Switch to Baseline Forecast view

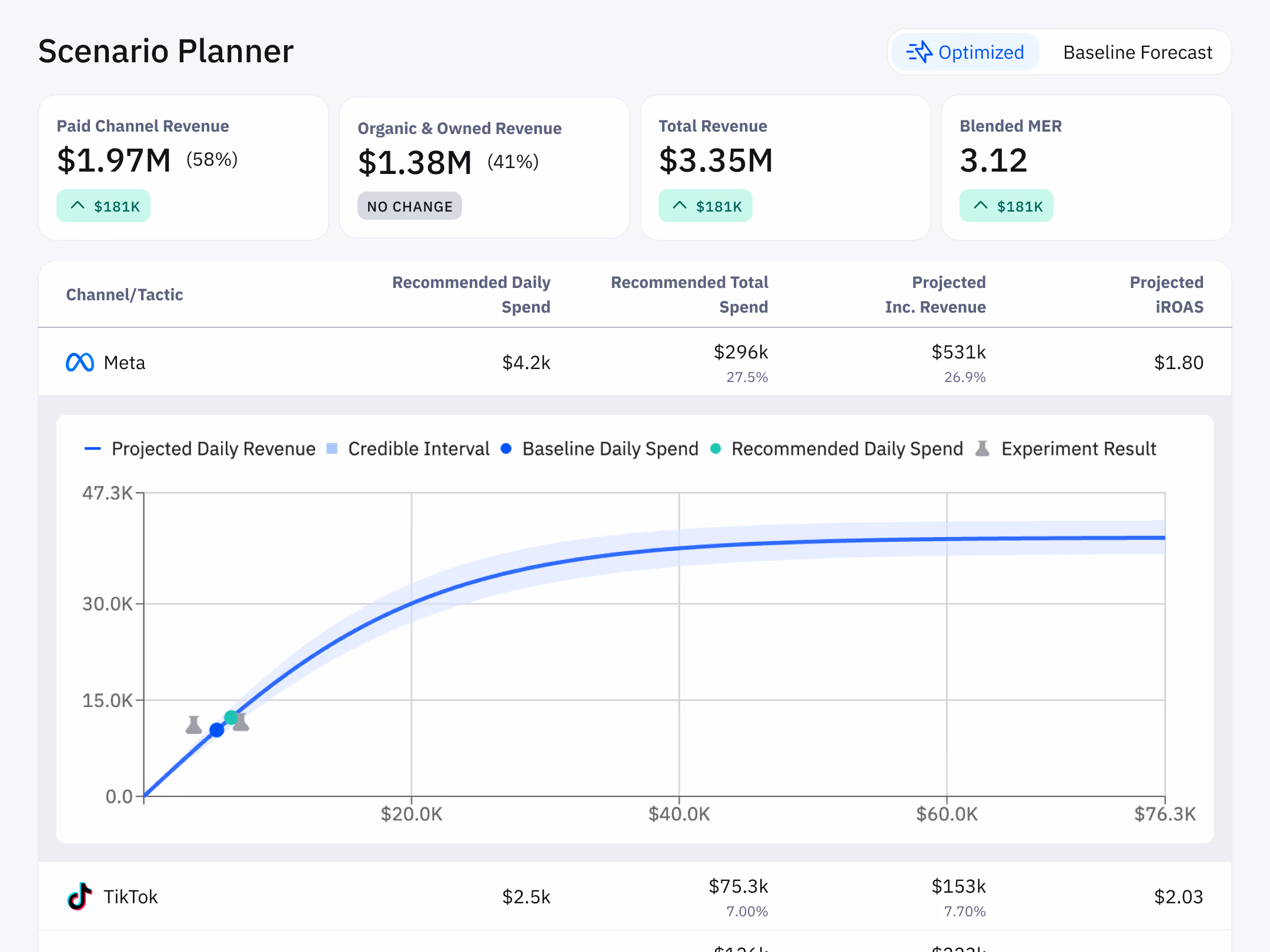point(1137,52)
